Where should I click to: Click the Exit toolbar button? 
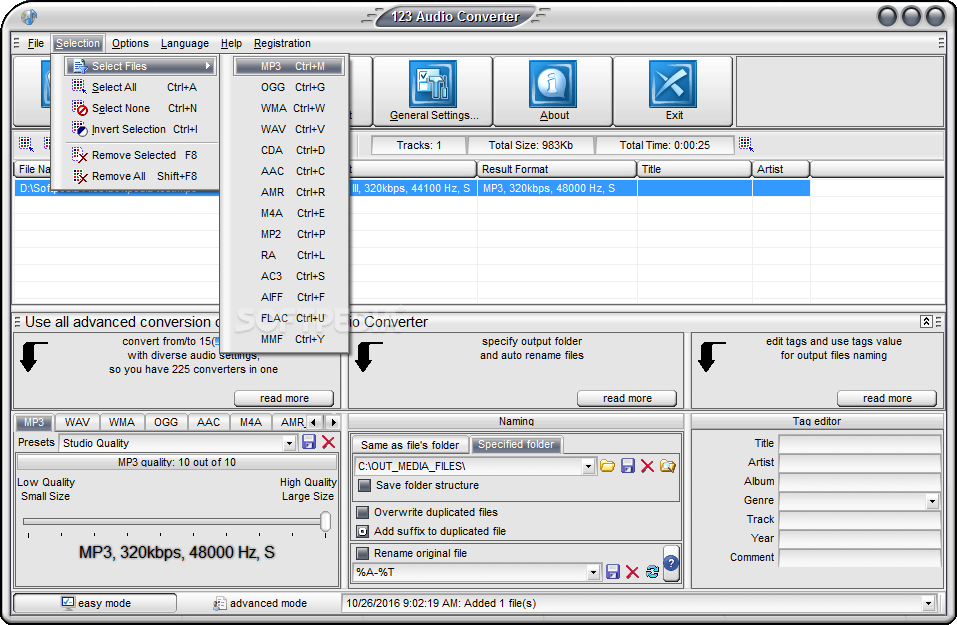pyautogui.click(x=673, y=91)
